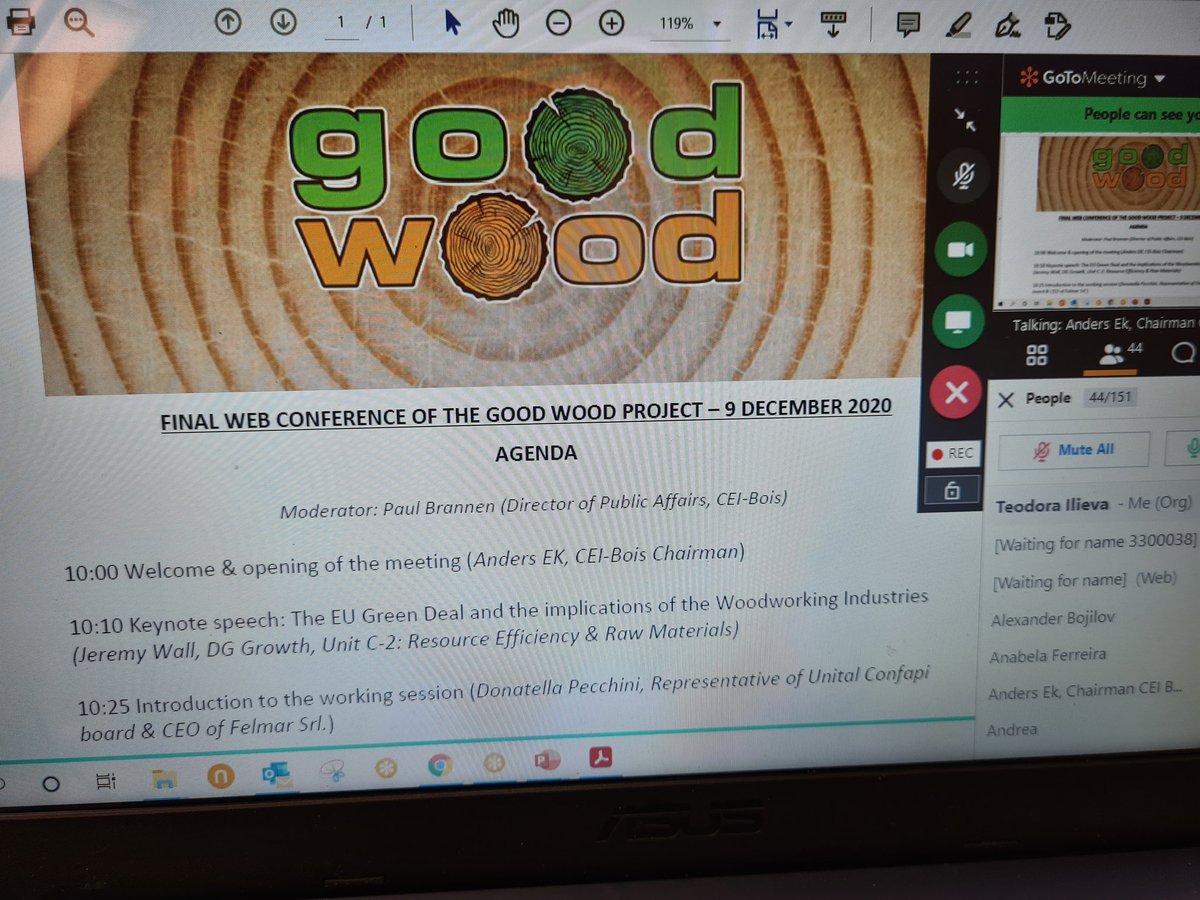Select attendee Waiting for name 3300038

click(x=1094, y=542)
